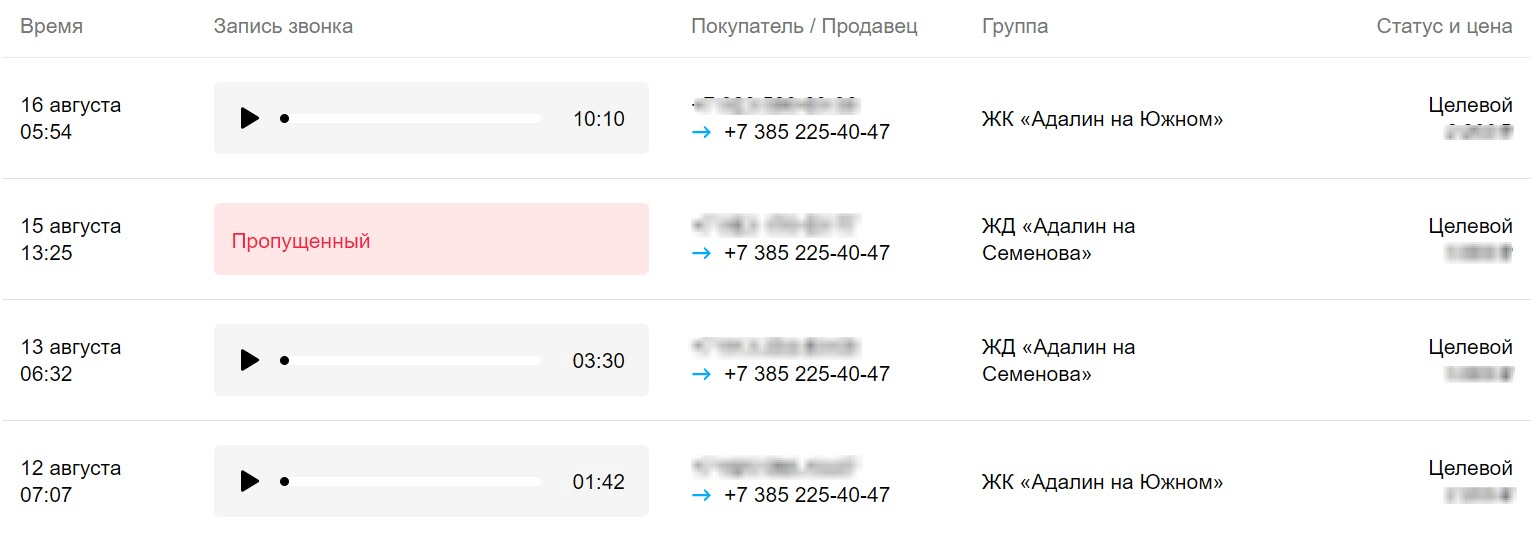
Task: Click the seek bar of the 10:10 recording
Action: pos(412,118)
